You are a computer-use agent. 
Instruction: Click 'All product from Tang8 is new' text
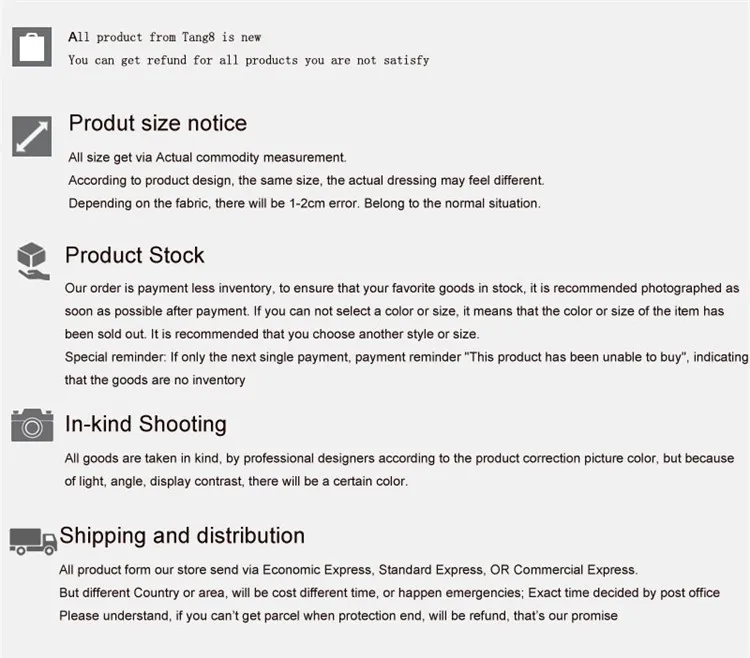(x=165, y=37)
